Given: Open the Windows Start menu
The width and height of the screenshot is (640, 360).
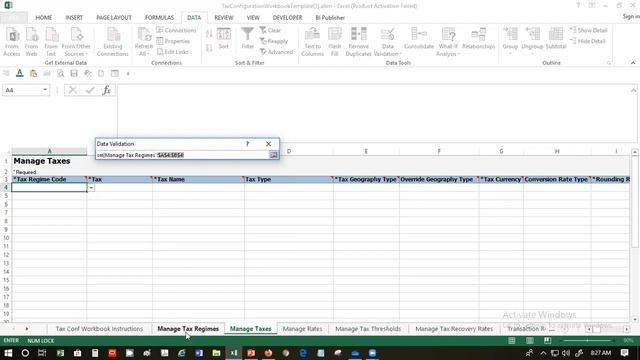Looking at the screenshot, I should coord(8,353).
